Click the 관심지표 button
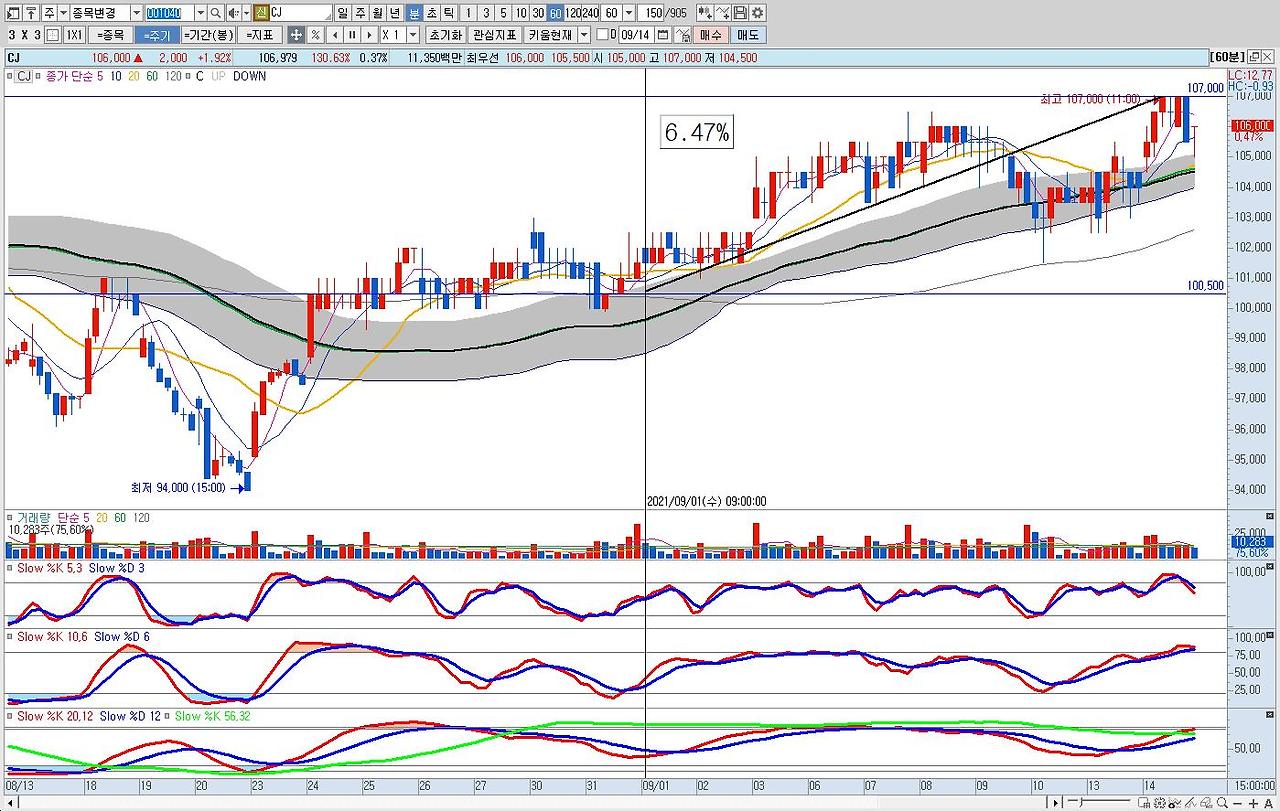Viewport: 1280px width, 811px height. pyautogui.click(x=494, y=34)
